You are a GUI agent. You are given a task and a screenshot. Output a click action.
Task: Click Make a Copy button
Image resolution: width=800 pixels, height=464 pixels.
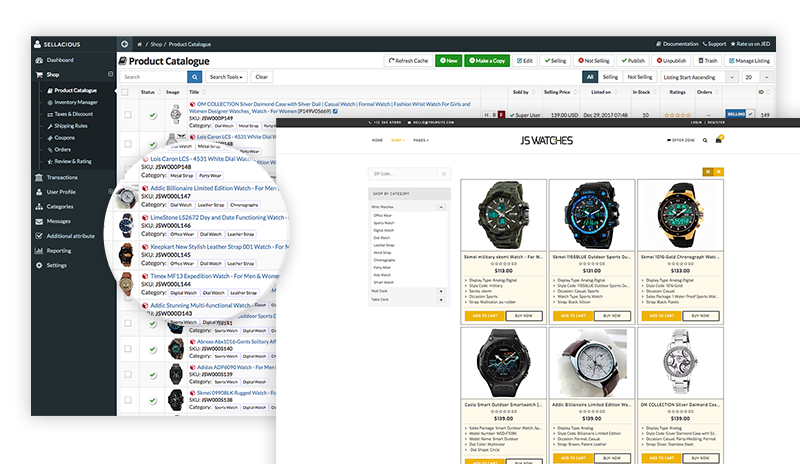point(487,61)
